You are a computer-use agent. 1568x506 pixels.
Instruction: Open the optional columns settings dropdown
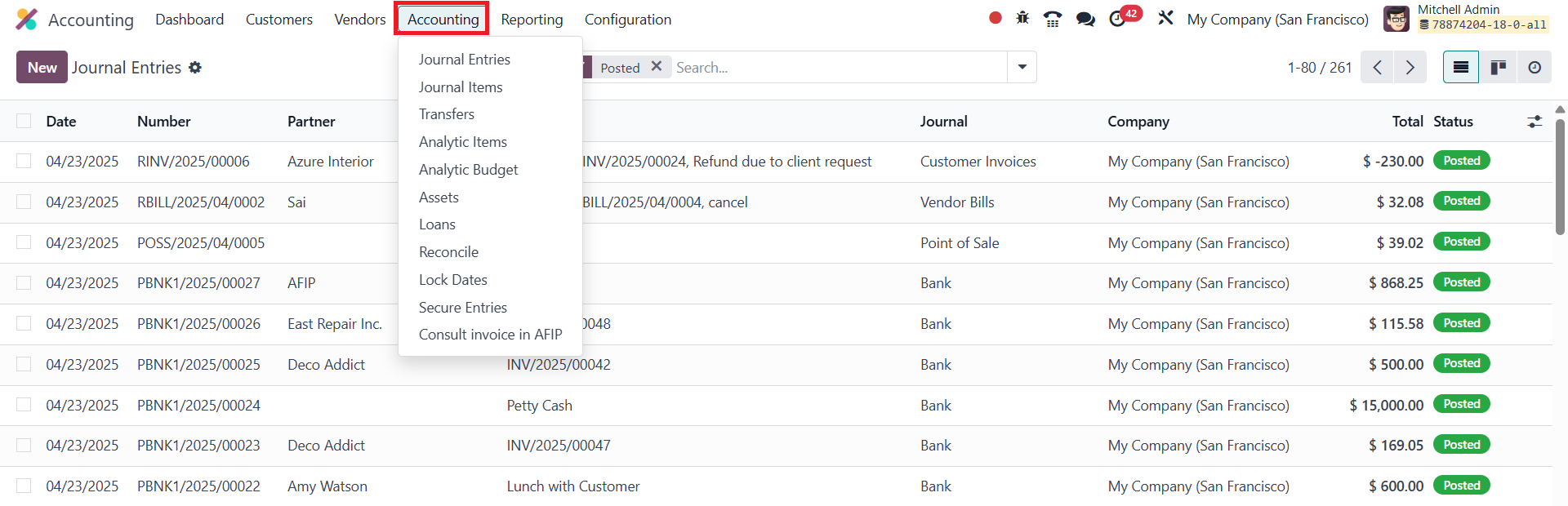click(x=1535, y=122)
